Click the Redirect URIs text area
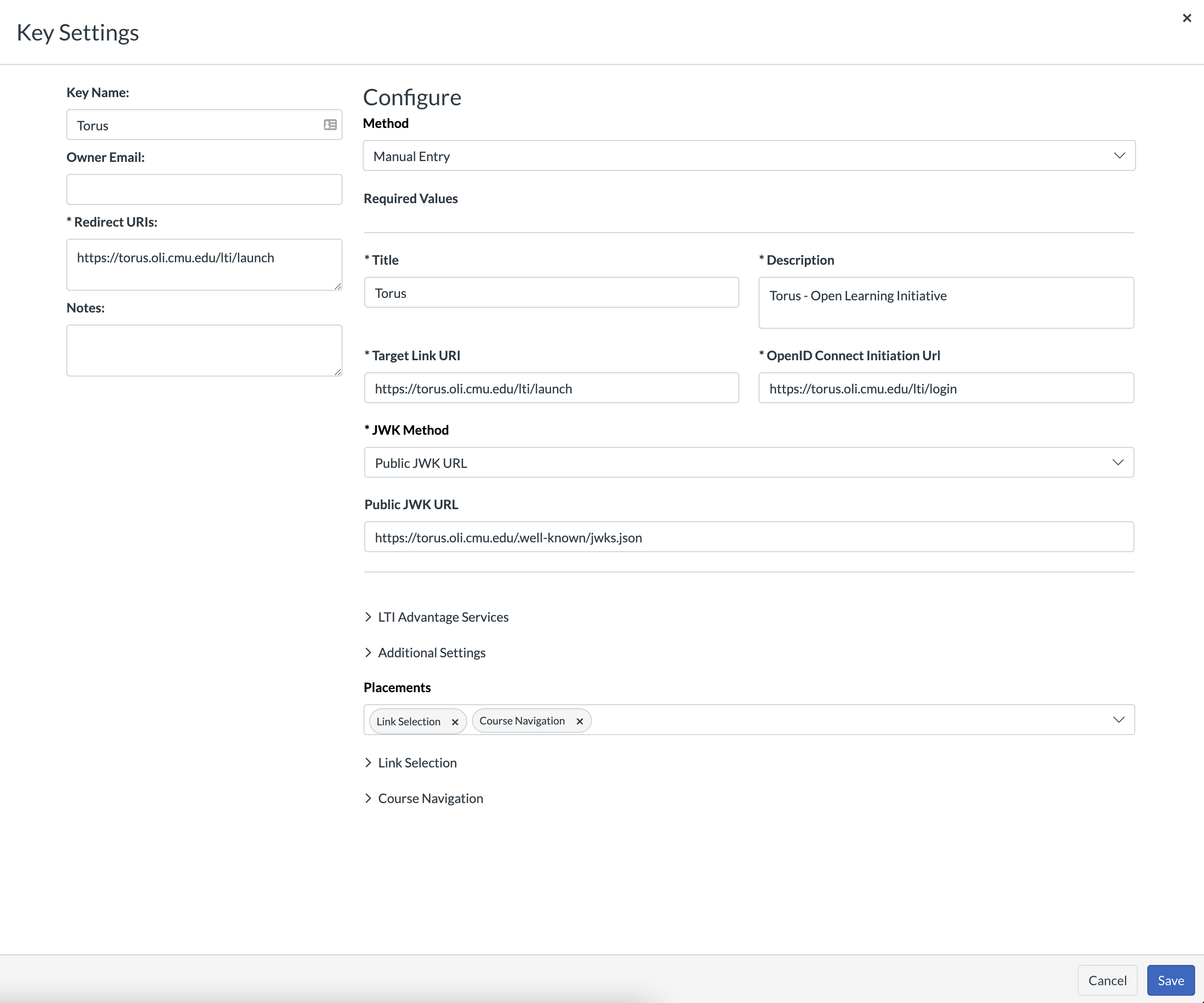 tap(204, 265)
